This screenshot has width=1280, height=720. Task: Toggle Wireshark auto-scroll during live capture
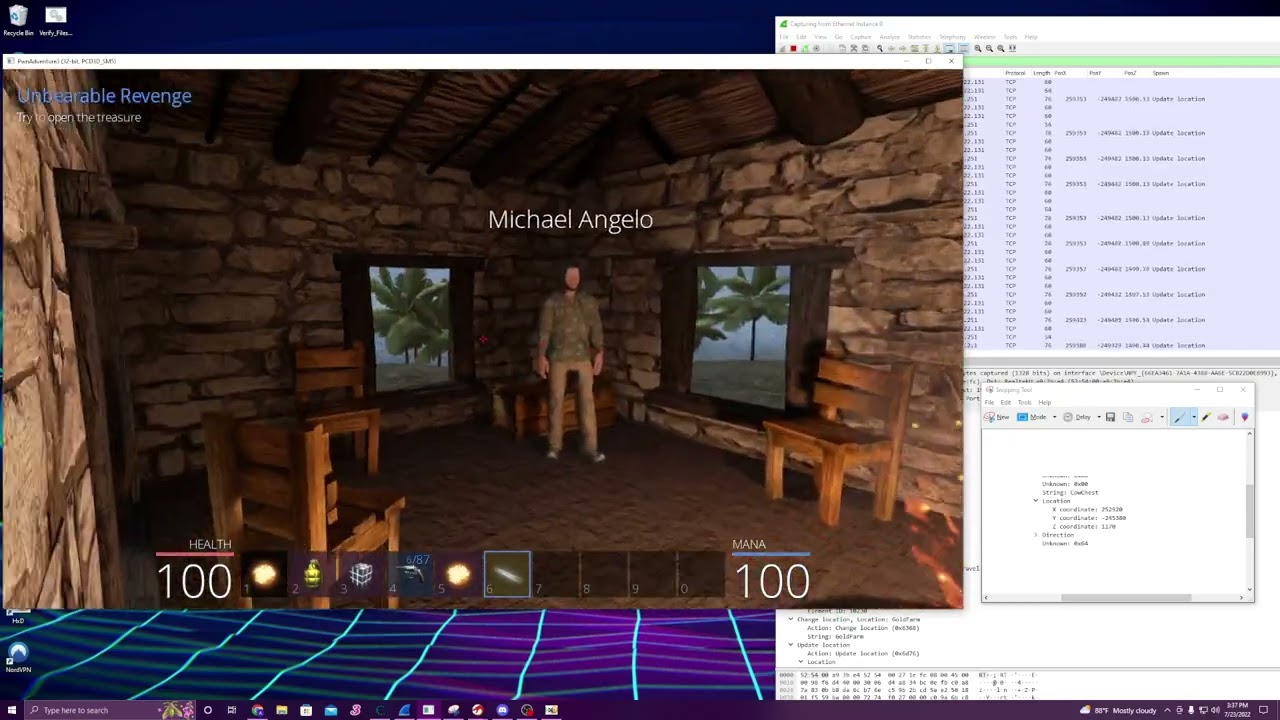(949, 49)
